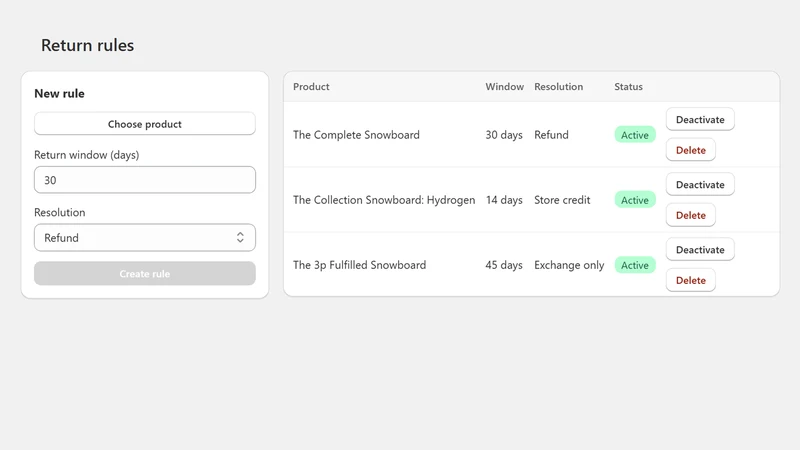
Task: Open the Resolution dropdown showing Refund
Action: [x=145, y=238]
